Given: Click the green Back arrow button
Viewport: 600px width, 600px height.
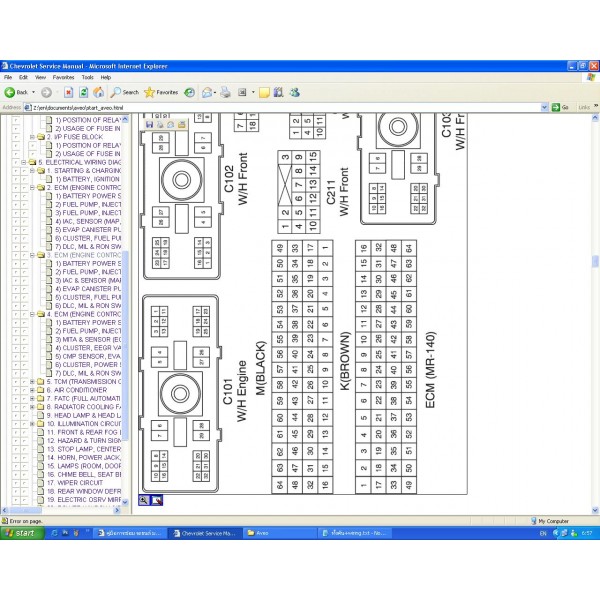Looking at the screenshot, I should [x=10, y=92].
